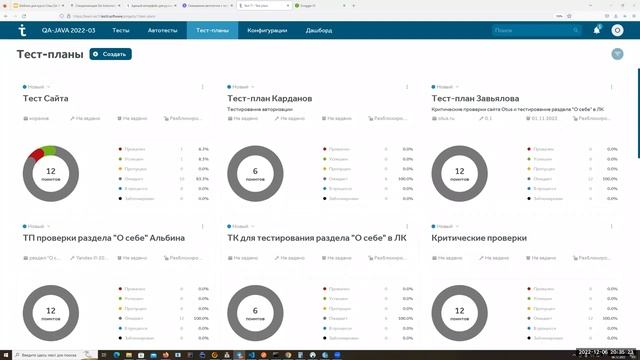The width and height of the screenshot is (640, 360).
Task: Open the user avatar menu
Action: [x=617, y=30]
